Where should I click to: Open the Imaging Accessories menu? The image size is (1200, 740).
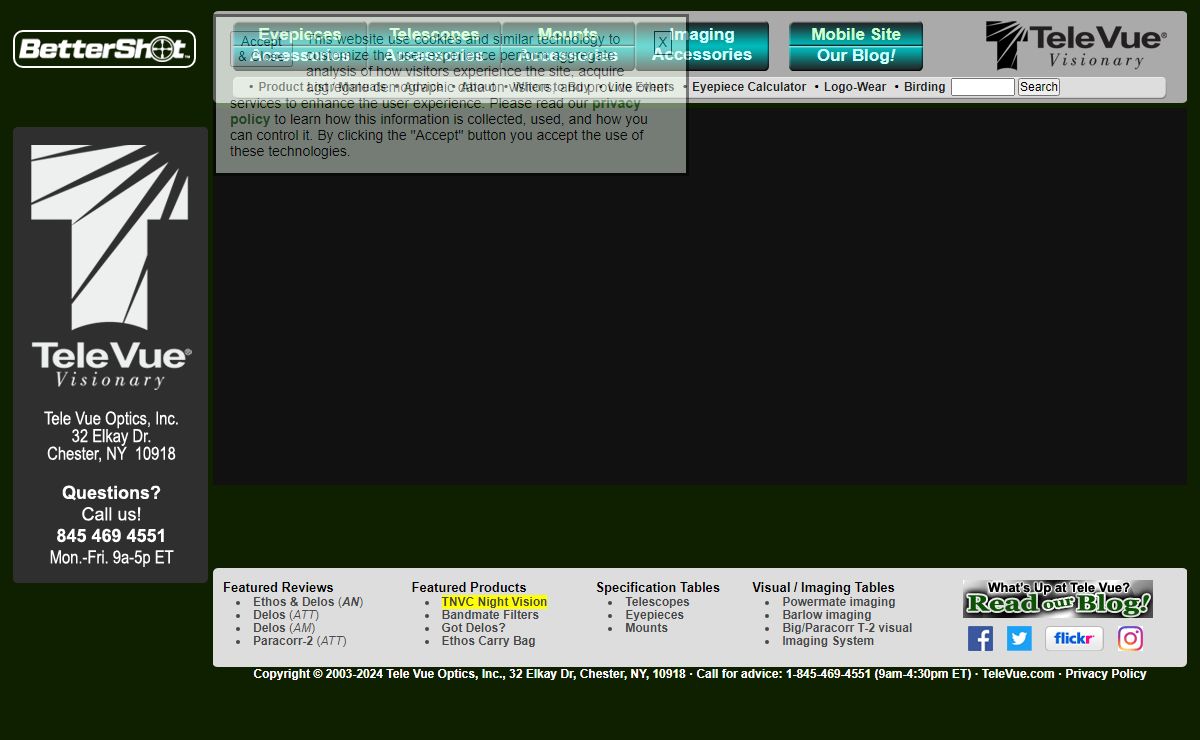click(x=702, y=45)
